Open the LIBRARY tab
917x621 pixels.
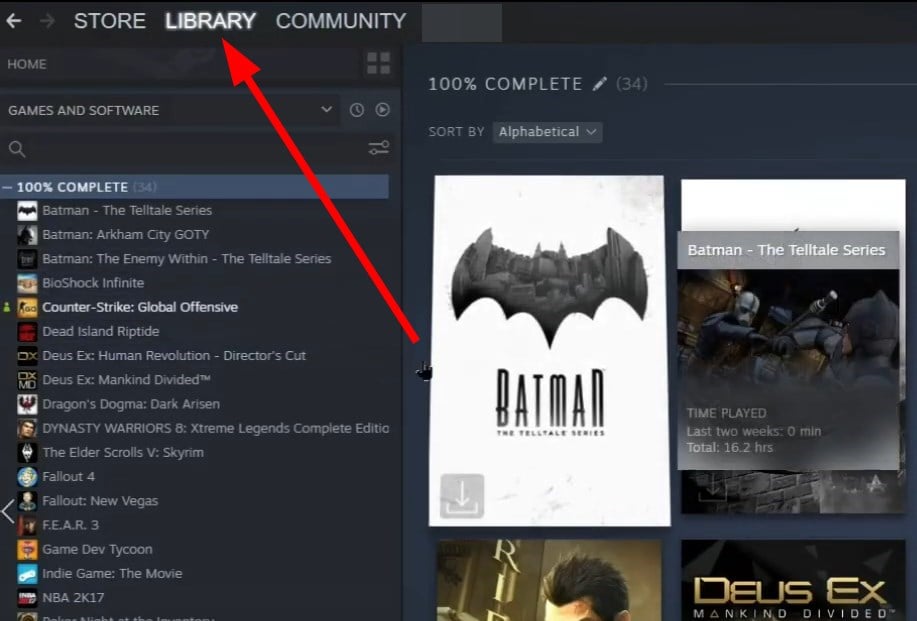pos(210,21)
